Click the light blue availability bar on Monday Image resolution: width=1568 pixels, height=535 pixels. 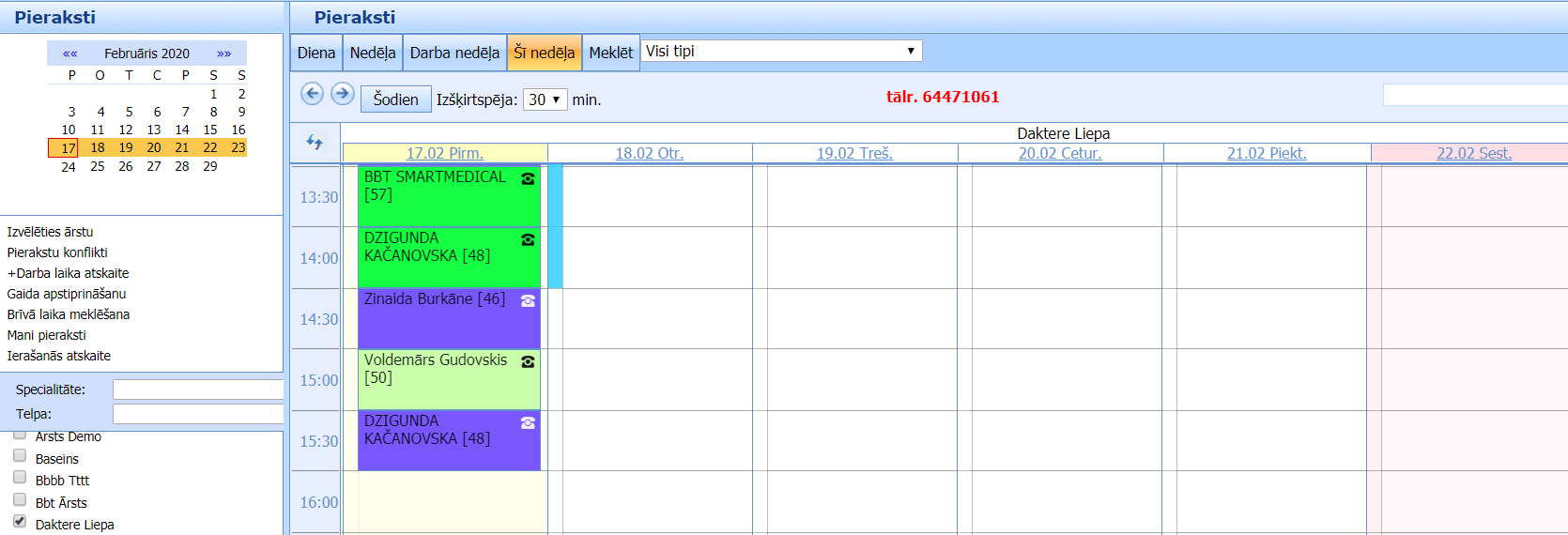click(x=555, y=226)
